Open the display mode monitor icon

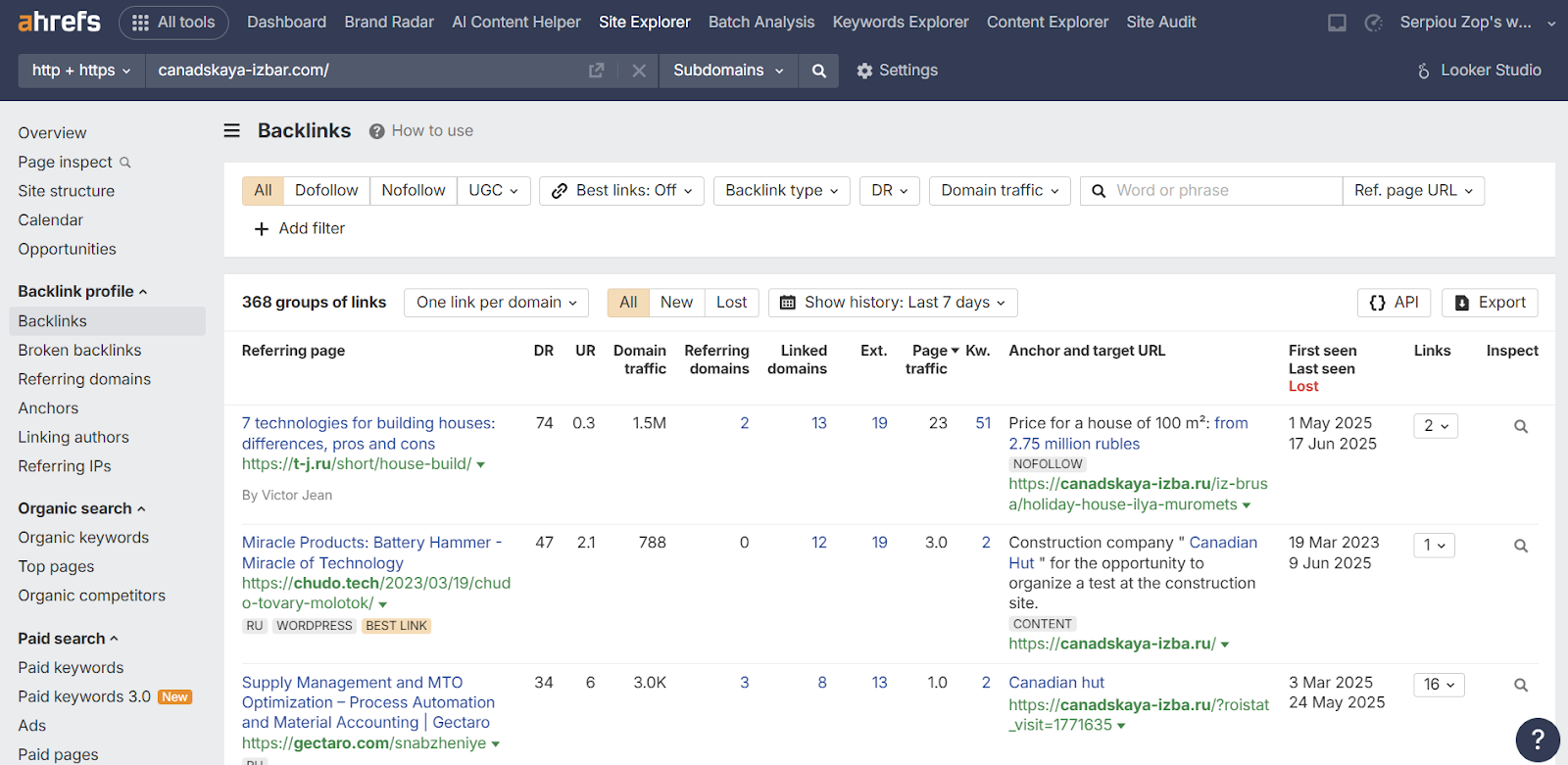(x=1337, y=23)
